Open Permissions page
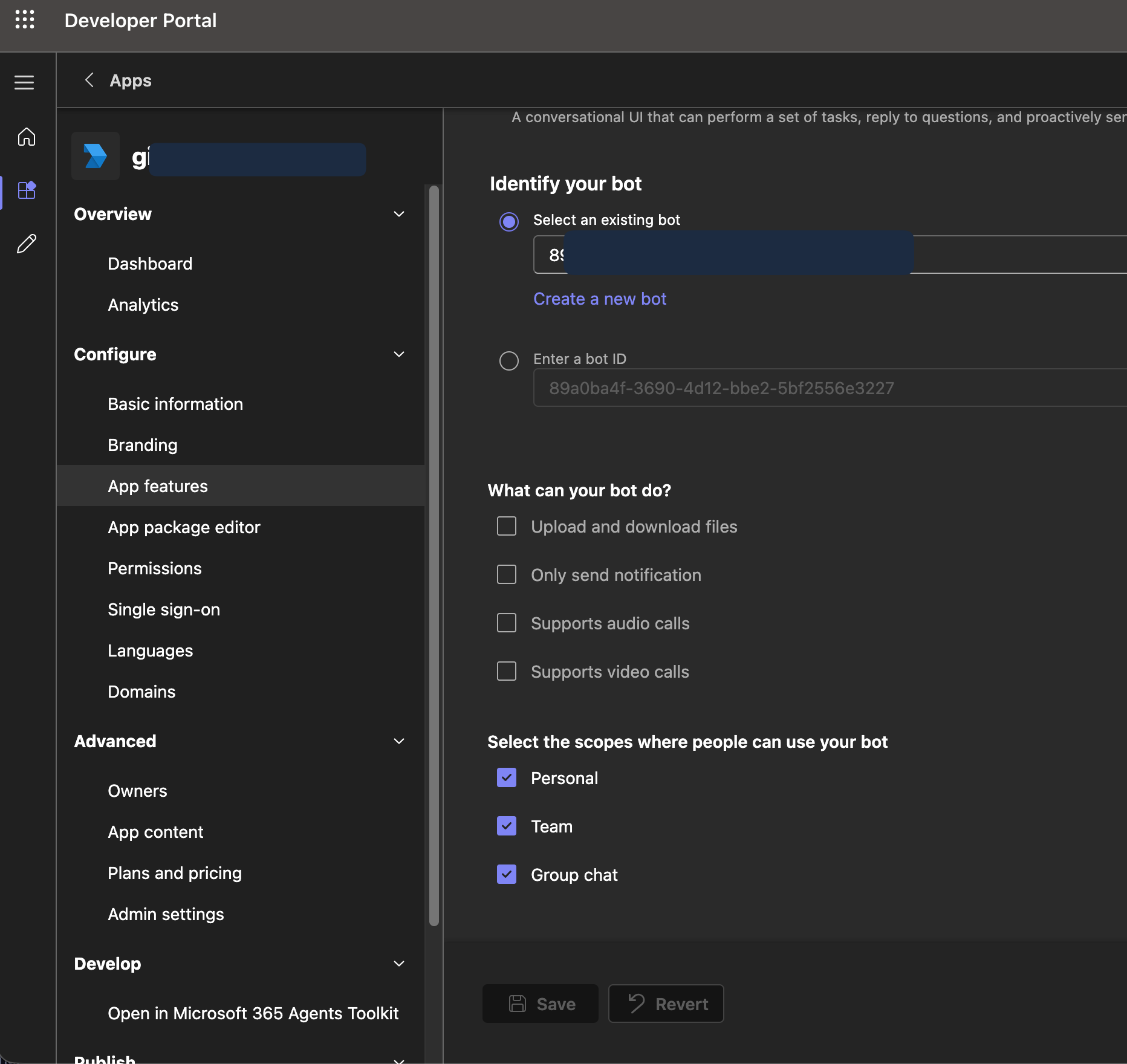The height and width of the screenshot is (1064, 1127). (x=155, y=568)
